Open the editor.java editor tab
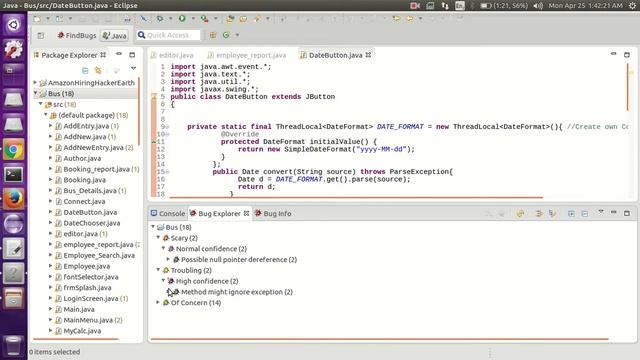 pyautogui.click(x=172, y=55)
